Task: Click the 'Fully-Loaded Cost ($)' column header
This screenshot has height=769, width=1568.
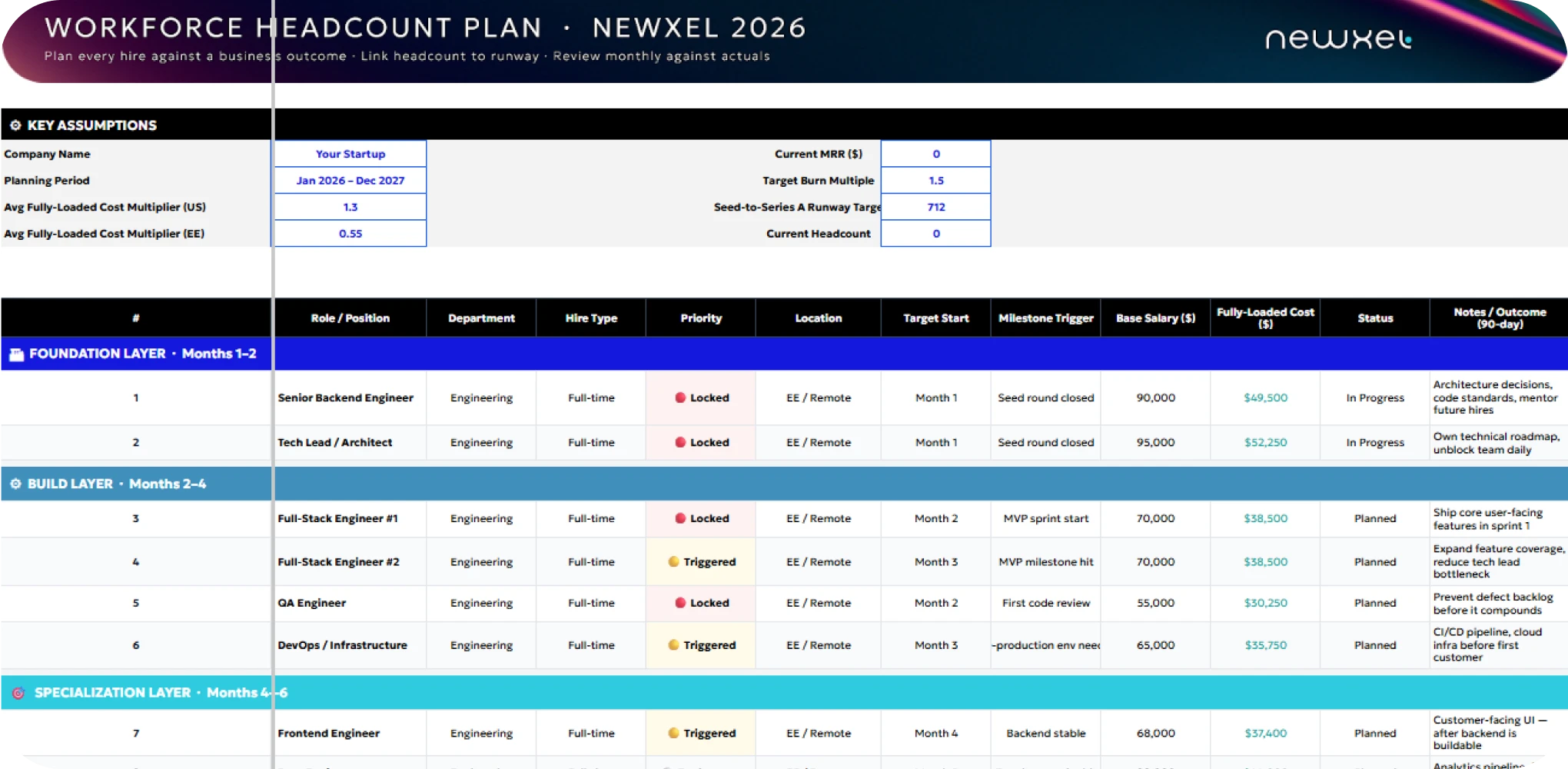Action: tap(1266, 318)
